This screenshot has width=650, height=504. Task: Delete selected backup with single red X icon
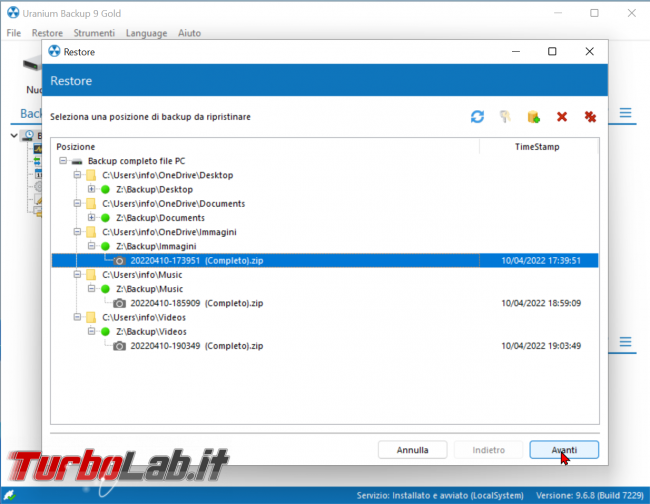coord(562,117)
